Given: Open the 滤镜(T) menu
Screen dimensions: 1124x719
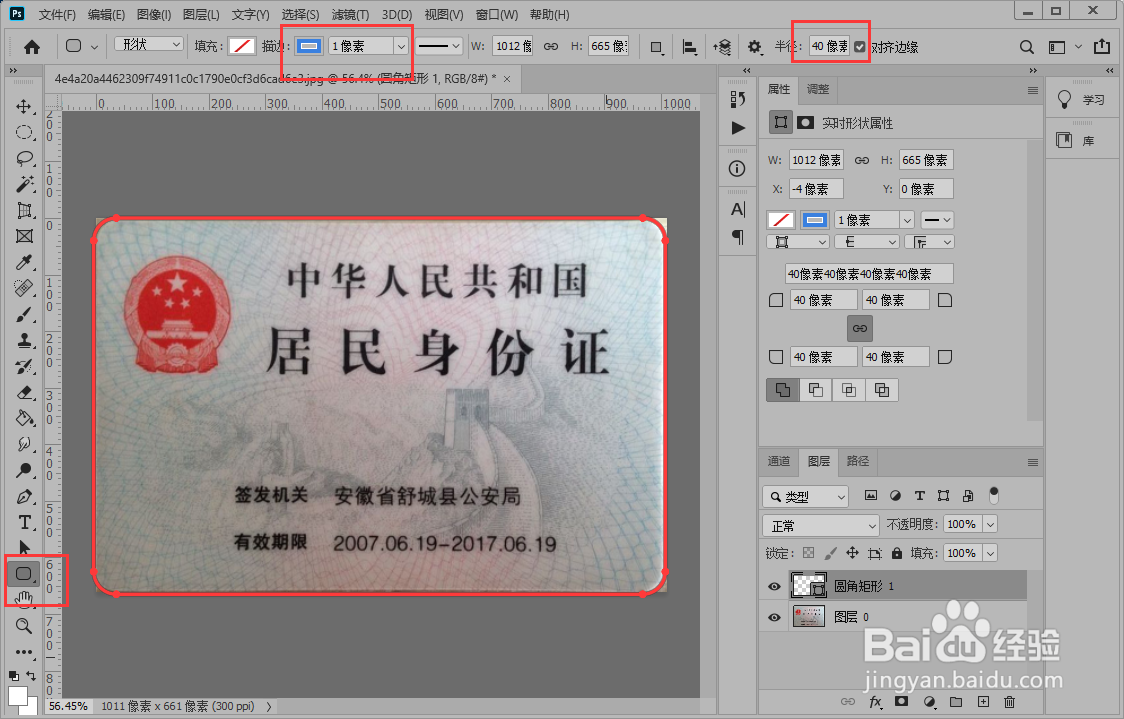Looking at the screenshot, I should (351, 14).
